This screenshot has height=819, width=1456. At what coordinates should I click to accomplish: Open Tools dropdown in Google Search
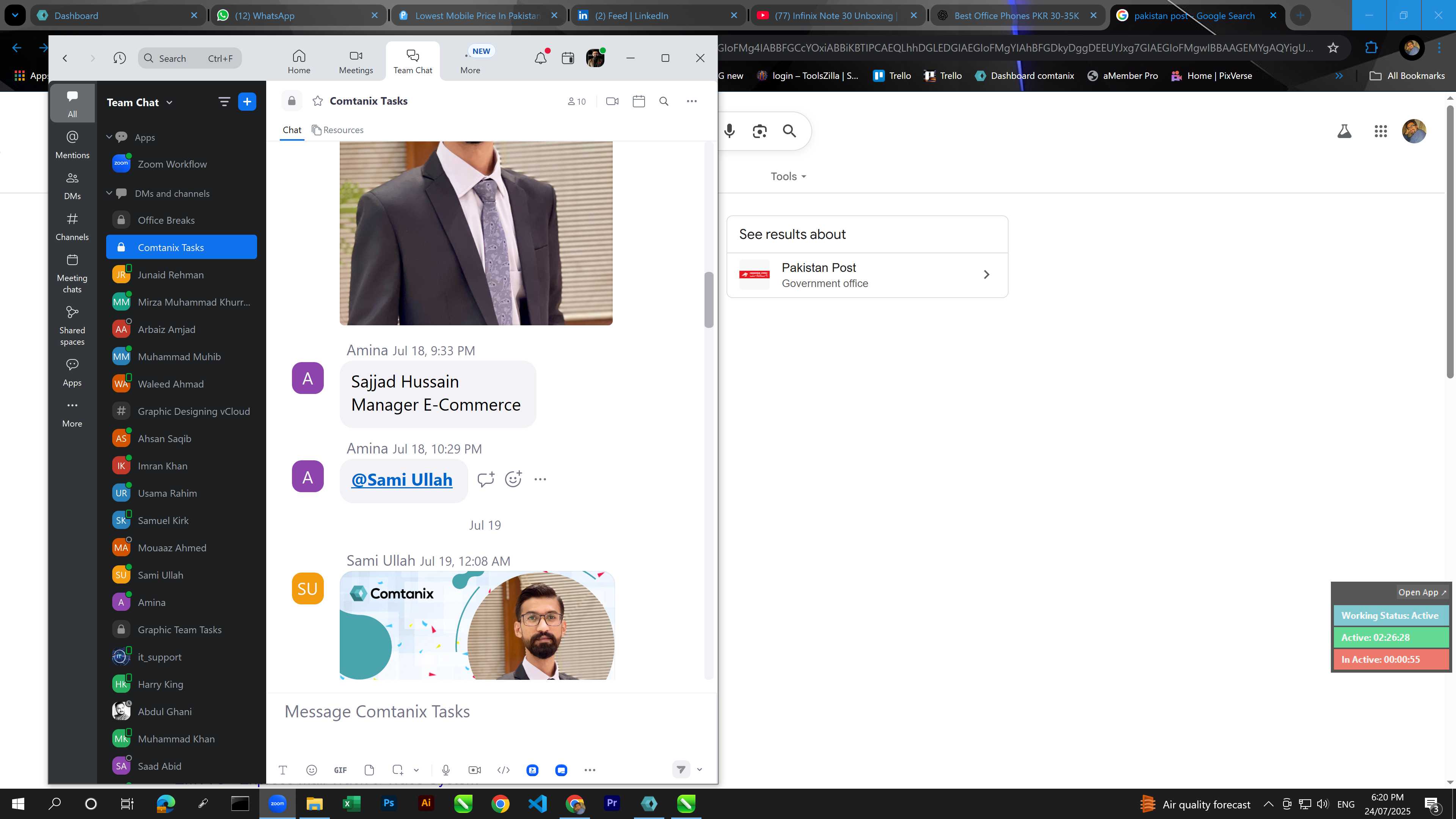[x=788, y=176]
